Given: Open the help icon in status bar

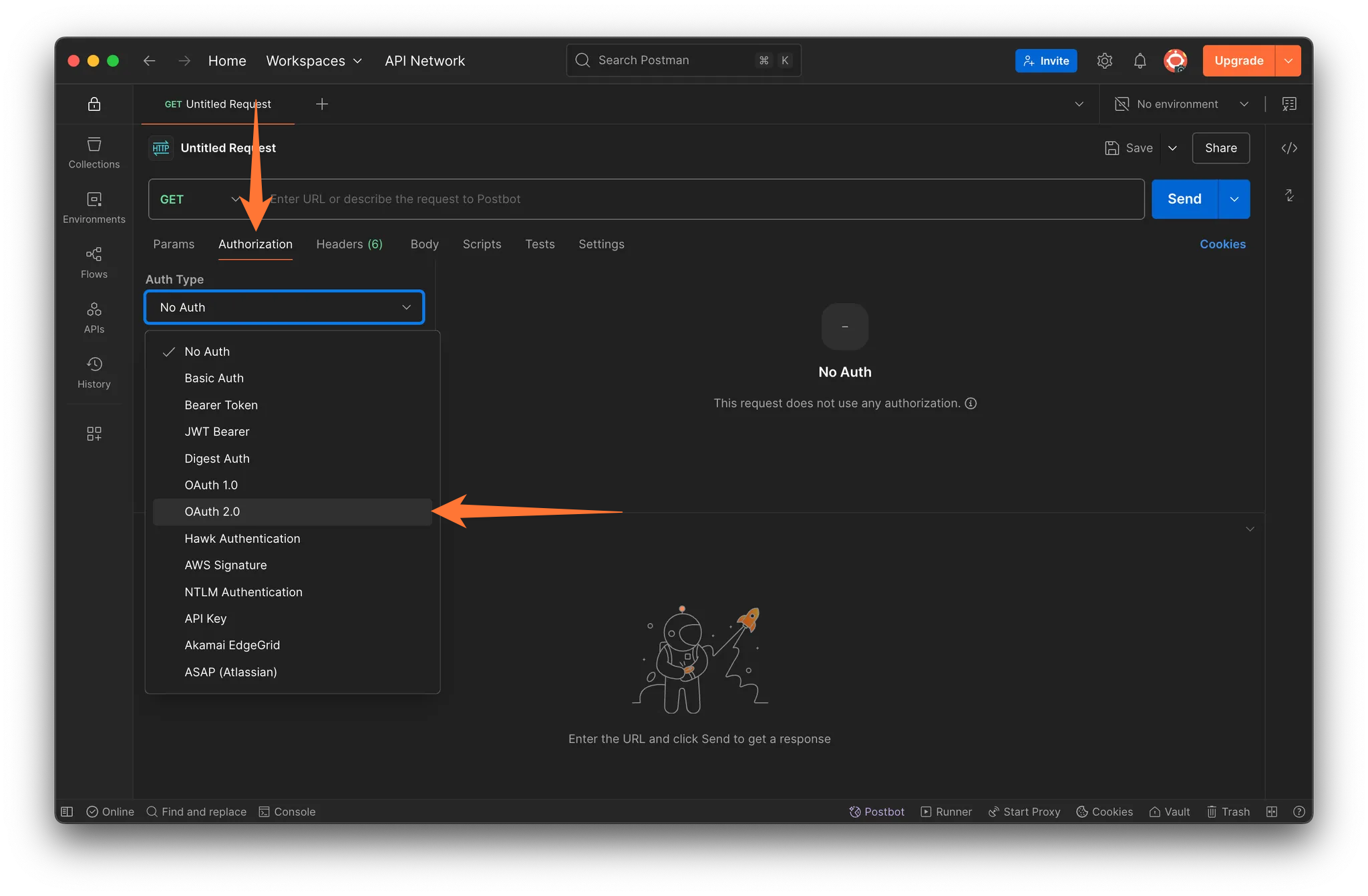Looking at the screenshot, I should (1299, 812).
